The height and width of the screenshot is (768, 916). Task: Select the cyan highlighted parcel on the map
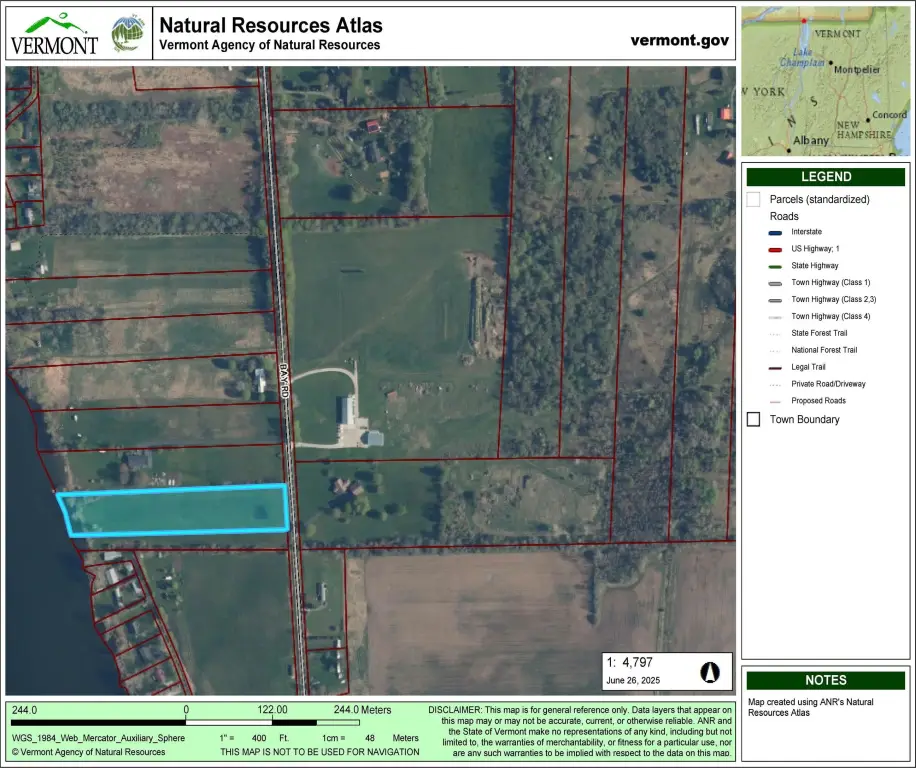176,511
